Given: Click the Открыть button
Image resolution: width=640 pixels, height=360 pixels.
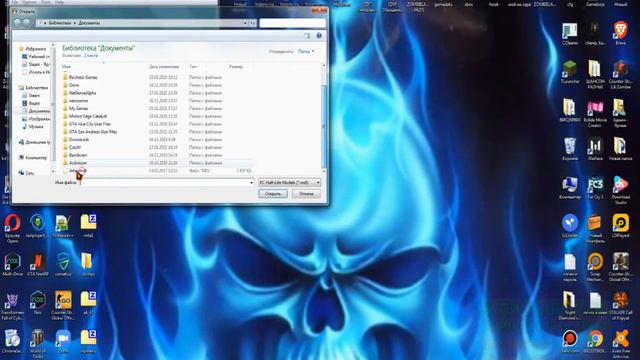Looking at the screenshot, I should click(x=273, y=194).
